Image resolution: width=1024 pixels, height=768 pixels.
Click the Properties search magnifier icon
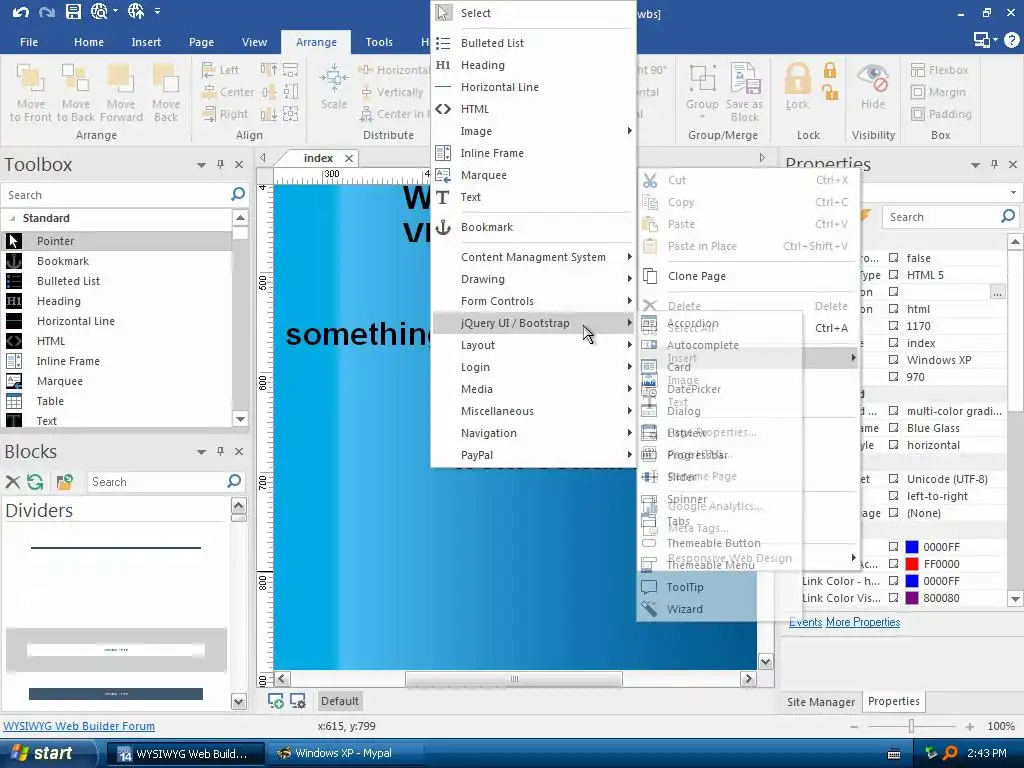click(1008, 216)
